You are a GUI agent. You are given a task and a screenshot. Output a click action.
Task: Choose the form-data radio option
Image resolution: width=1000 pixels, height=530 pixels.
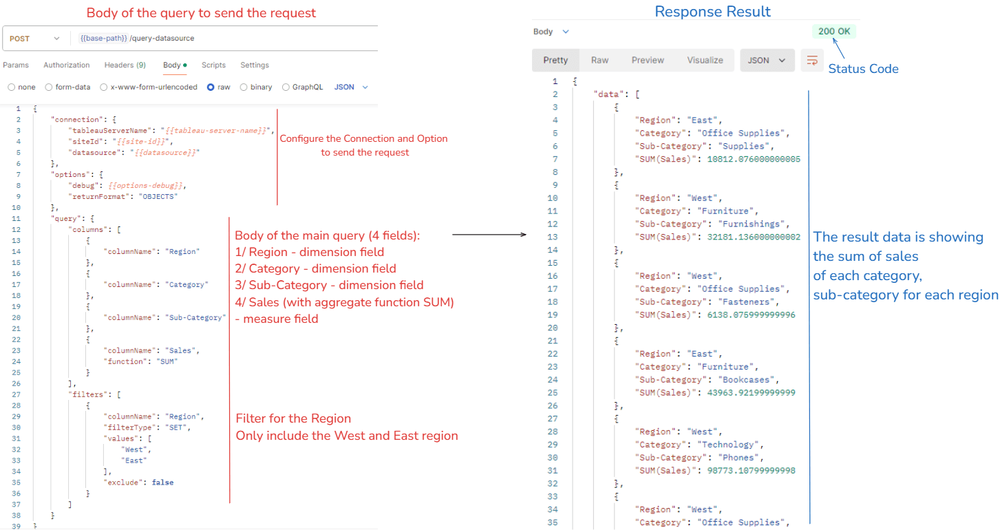click(x=48, y=87)
